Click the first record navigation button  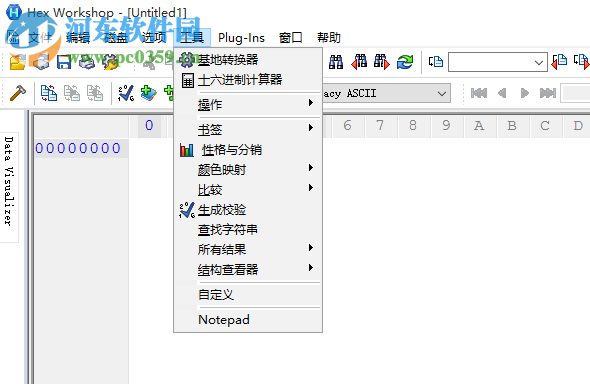click(x=479, y=93)
